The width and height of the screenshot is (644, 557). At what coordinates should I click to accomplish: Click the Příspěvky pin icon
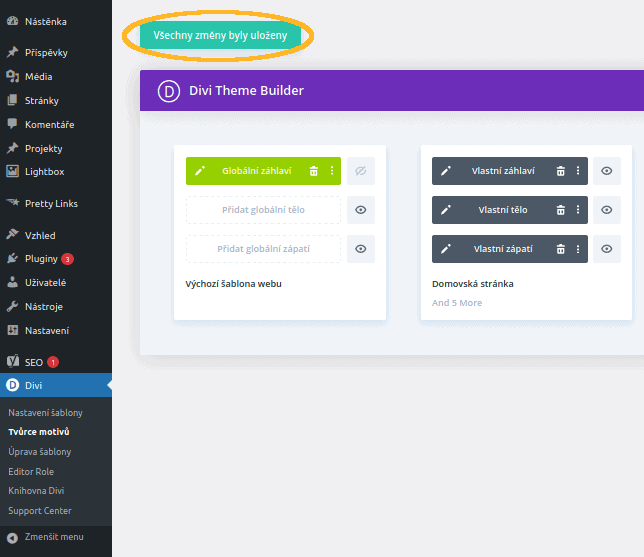pyautogui.click(x=13, y=52)
